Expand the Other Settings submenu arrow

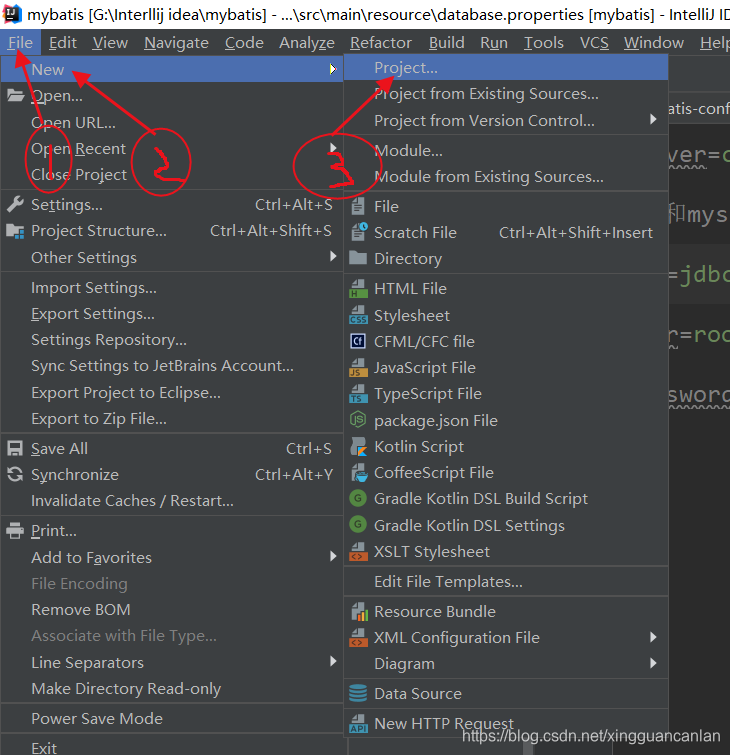click(333, 257)
